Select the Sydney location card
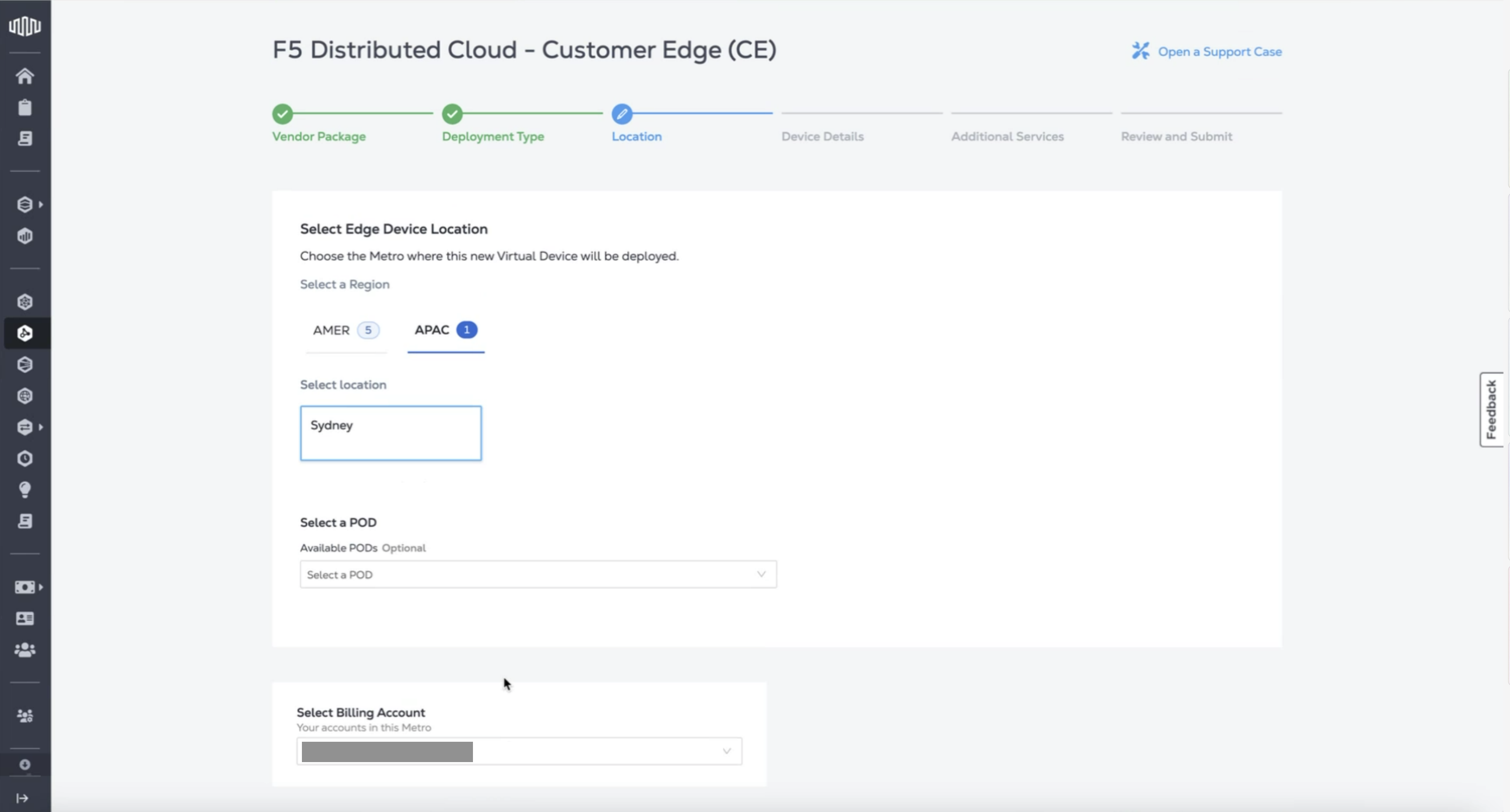 (x=391, y=433)
